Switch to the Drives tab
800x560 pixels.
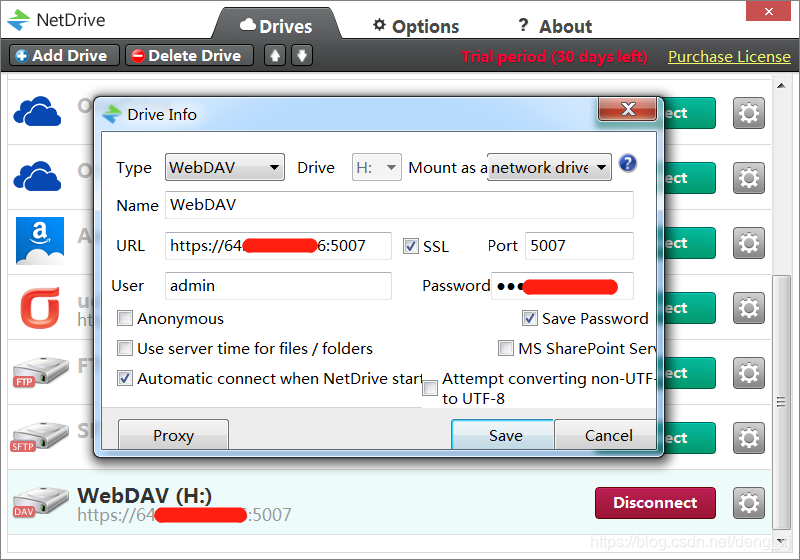pos(276,26)
